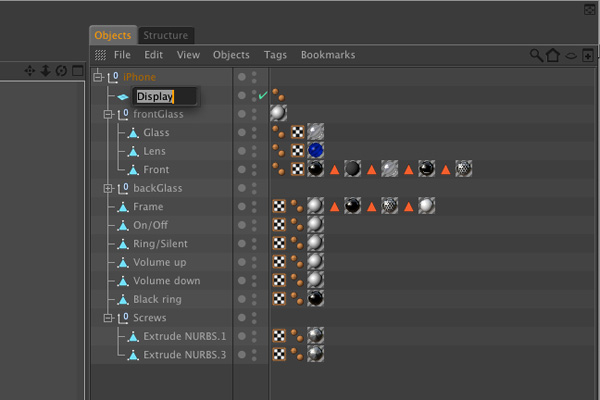Screen dimensions: 600x400
Task: Toggle the green checkmark on Display
Action: [262, 95]
